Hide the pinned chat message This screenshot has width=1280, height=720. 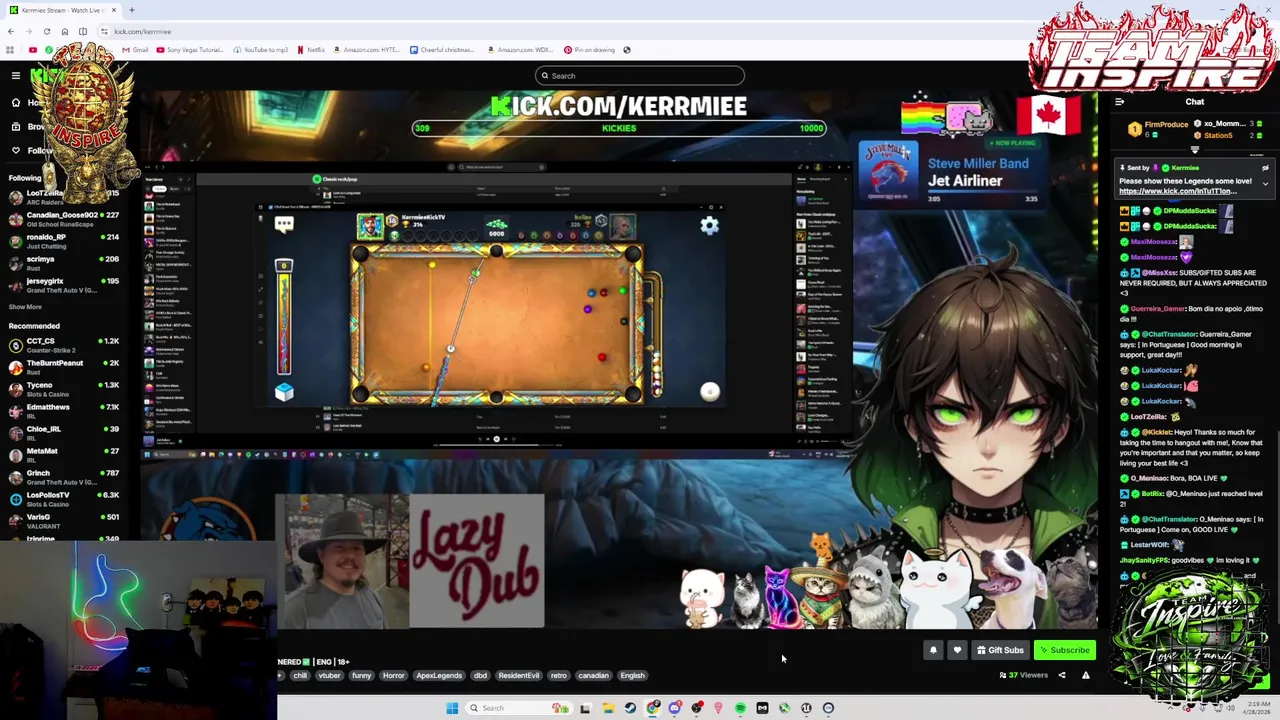[1265, 168]
